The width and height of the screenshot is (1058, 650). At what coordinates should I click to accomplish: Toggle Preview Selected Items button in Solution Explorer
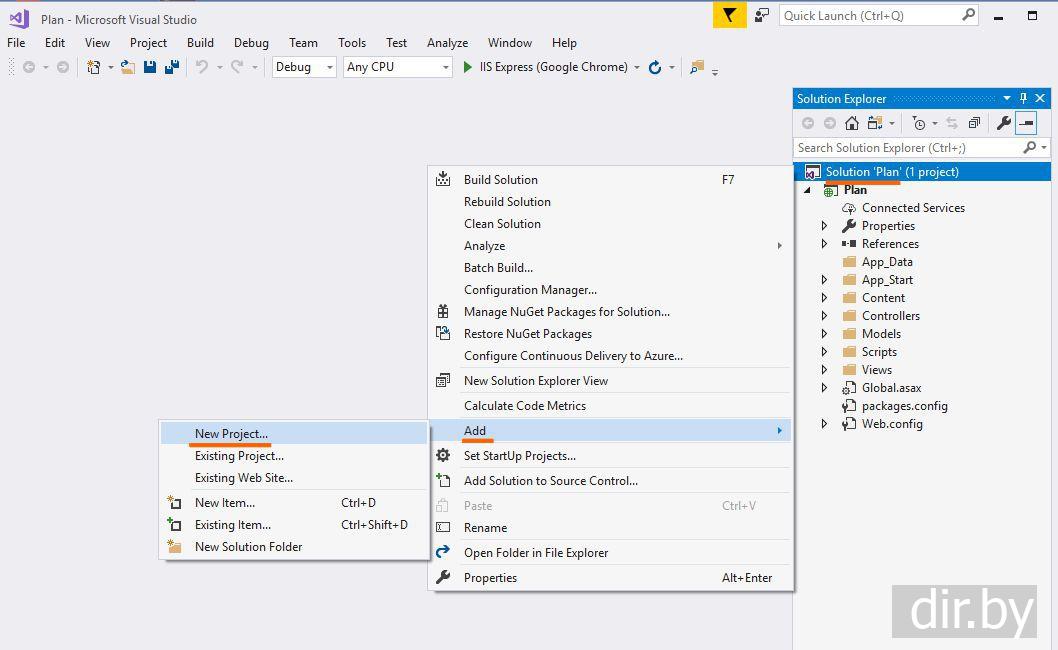[1026, 123]
